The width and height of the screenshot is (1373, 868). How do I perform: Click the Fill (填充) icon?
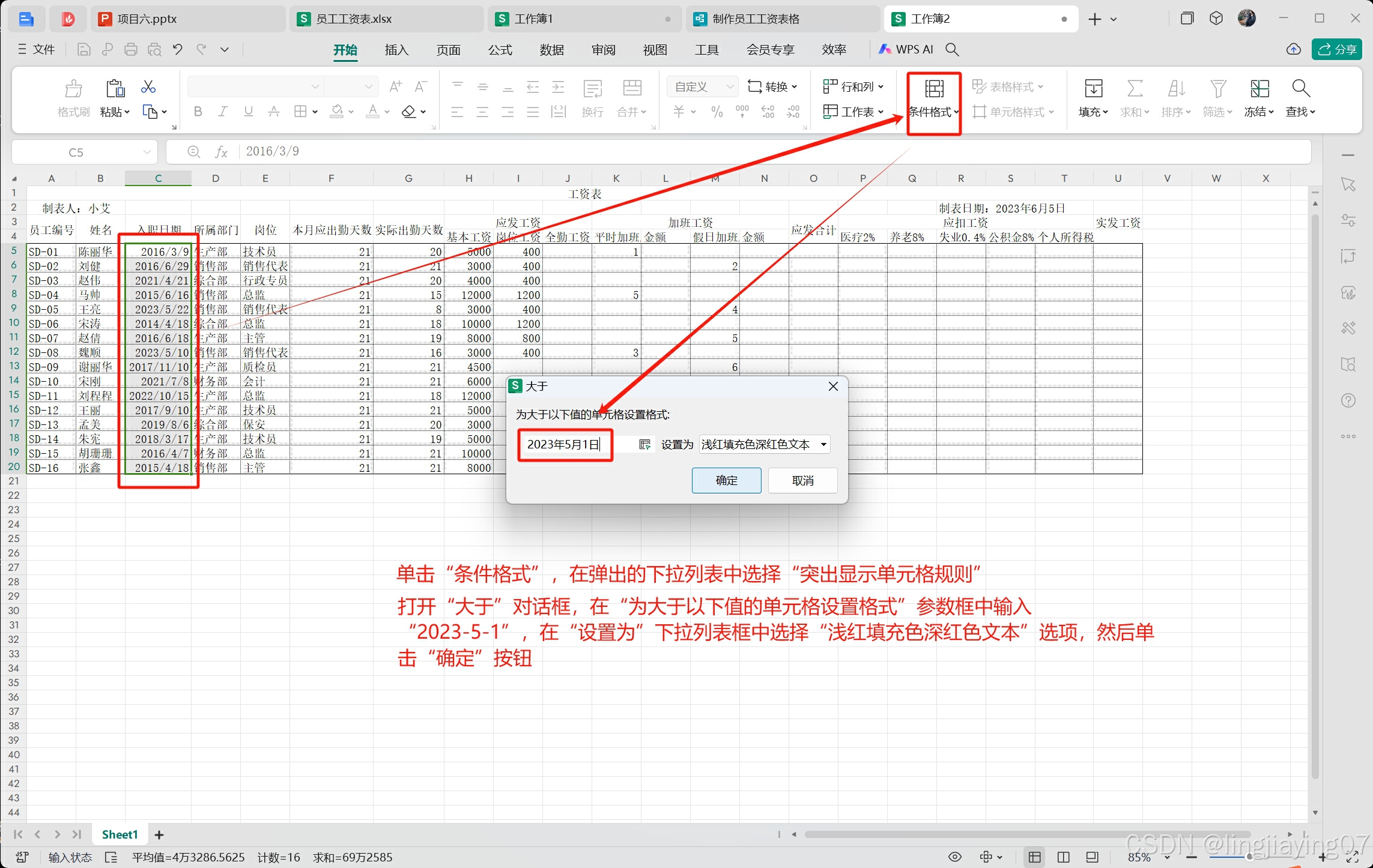tap(1093, 89)
